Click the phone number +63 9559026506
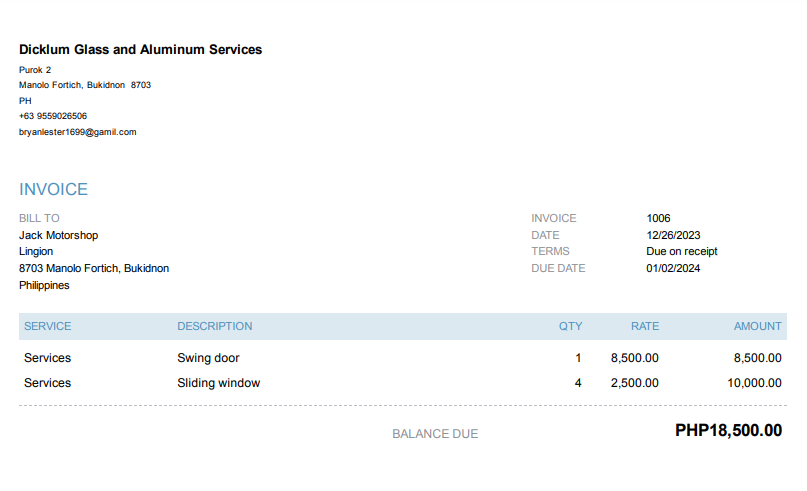Viewport: 807px width, 491px height. pyautogui.click(x=53, y=116)
